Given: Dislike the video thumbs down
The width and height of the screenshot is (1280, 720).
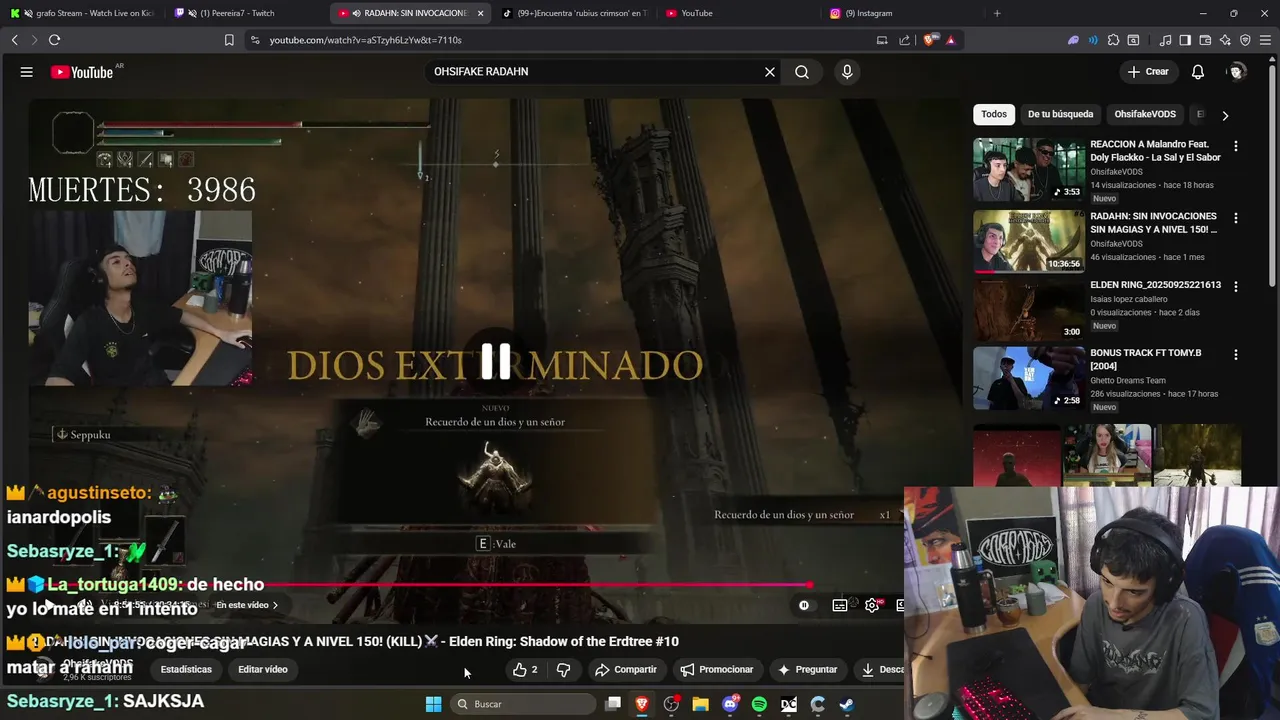Looking at the screenshot, I should pyautogui.click(x=563, y=670).
